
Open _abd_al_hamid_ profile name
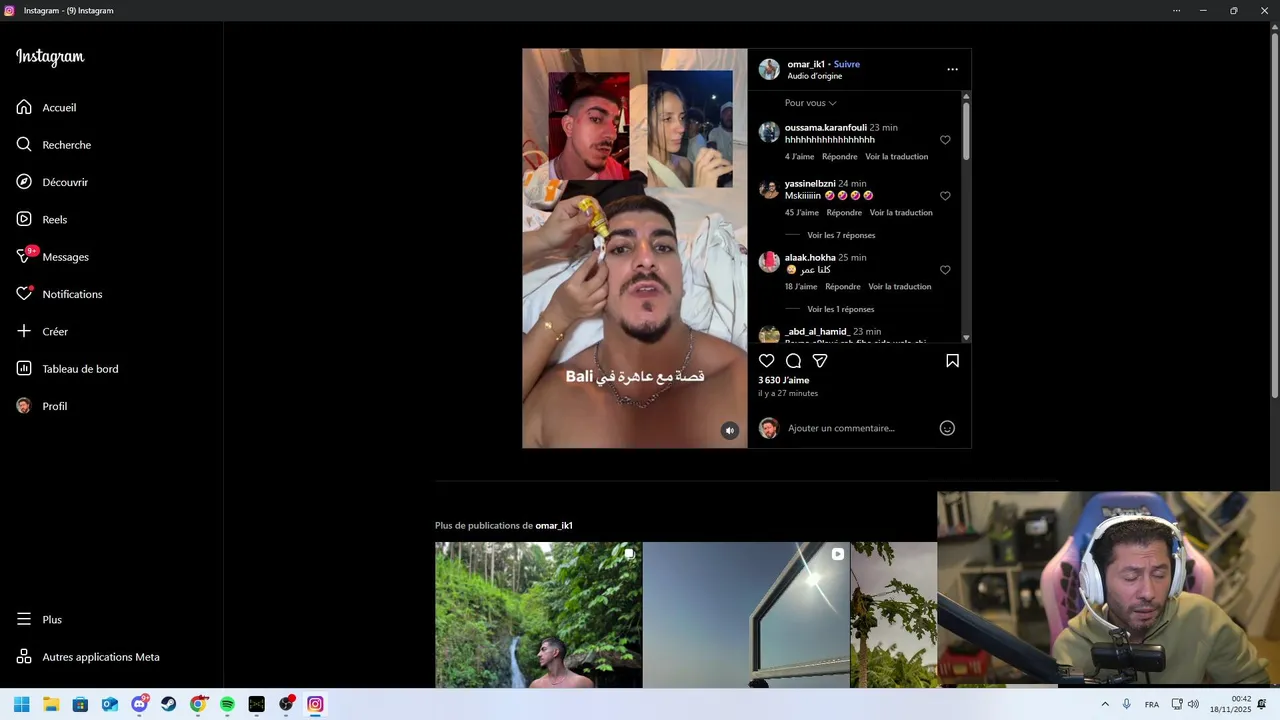point(817,332)
